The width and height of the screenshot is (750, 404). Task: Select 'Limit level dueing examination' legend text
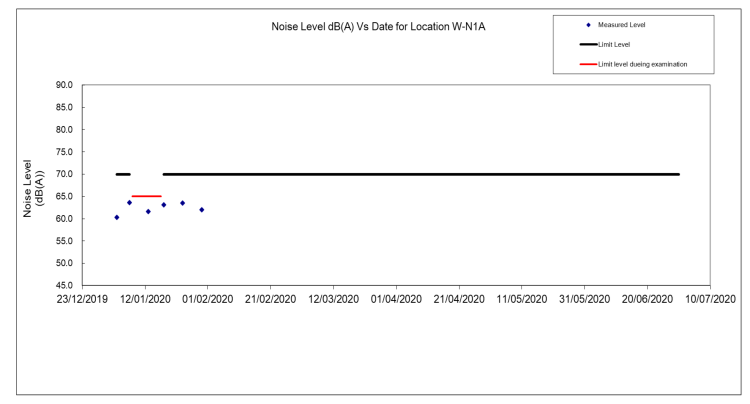649,65
